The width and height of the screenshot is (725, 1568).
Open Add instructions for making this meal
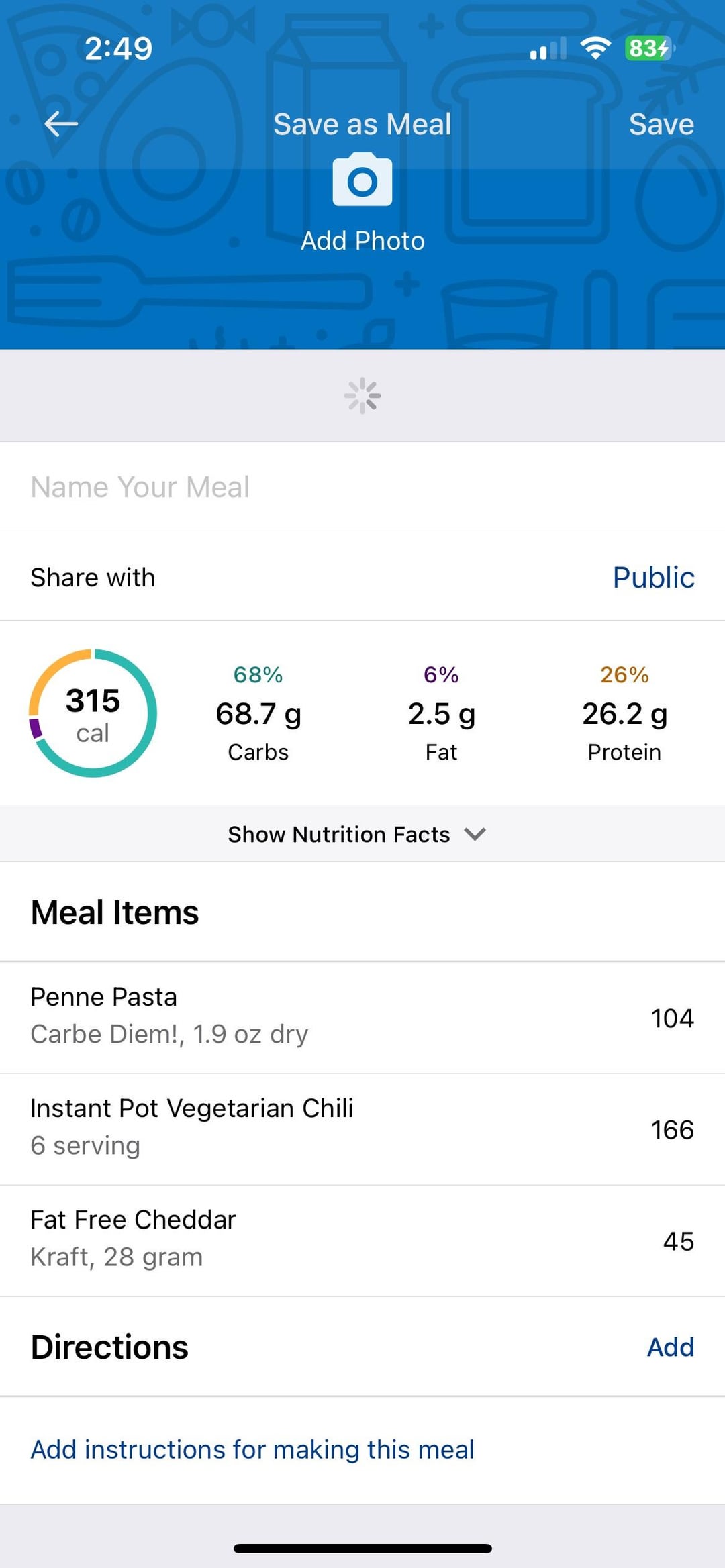252,1449
